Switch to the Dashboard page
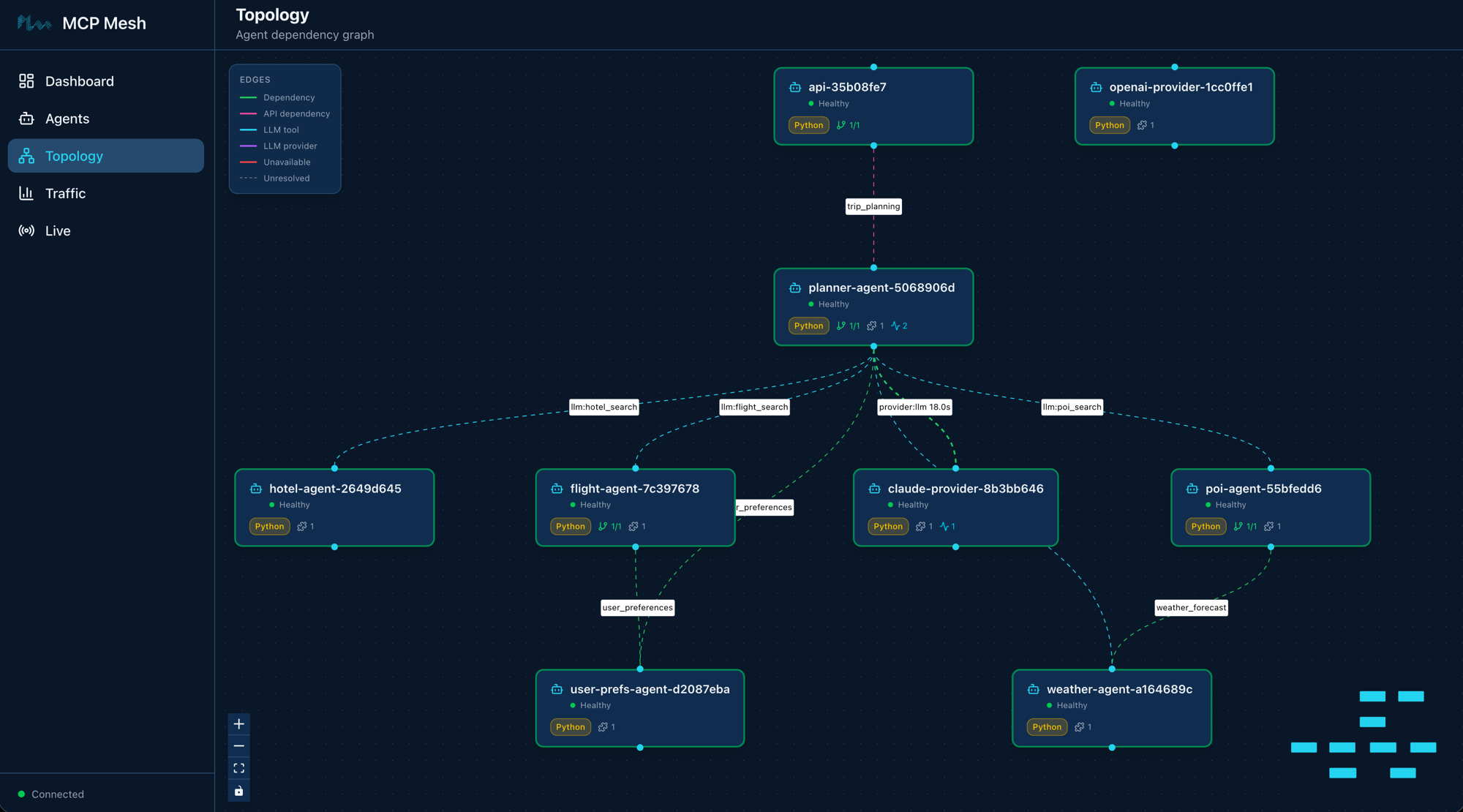The width and height of the screenshot is (1463, 812). tap(79, 80)
